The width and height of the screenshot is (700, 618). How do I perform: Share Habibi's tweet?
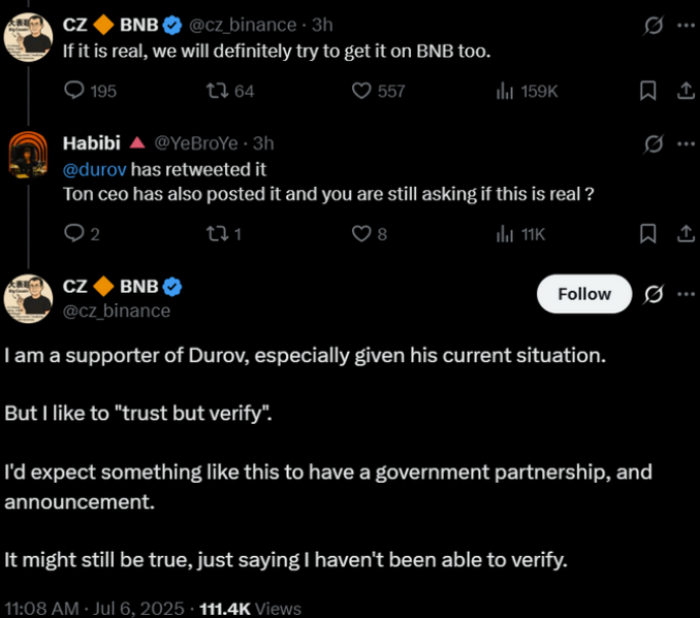(685, 234)
